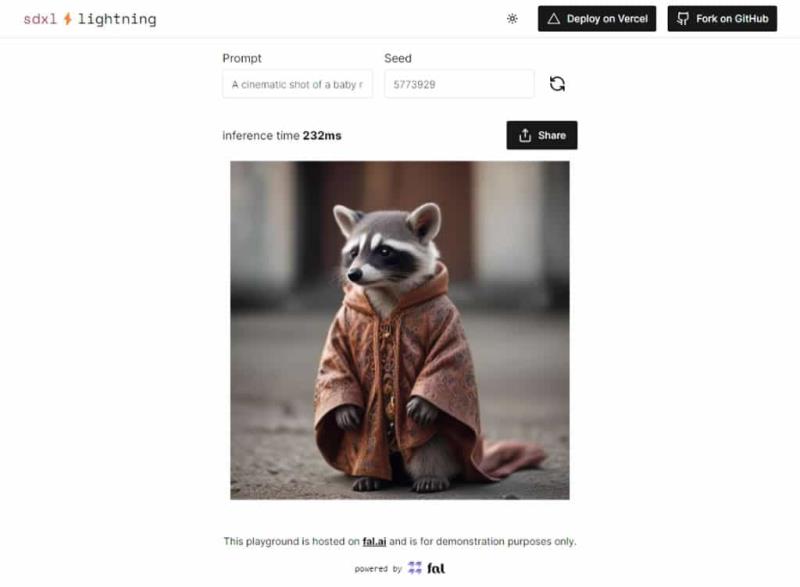Click the fal logo icon in footer
The width and height of the screenshot is (800, 587).
pyautogui.click(x=415, y=568)
